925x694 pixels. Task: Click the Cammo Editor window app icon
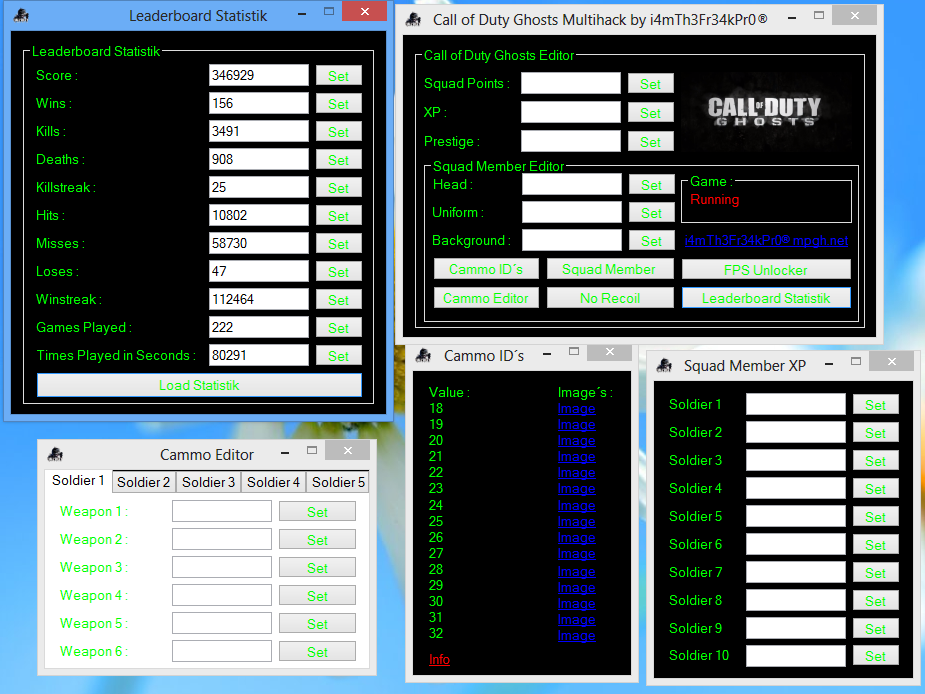click(55, 454)
